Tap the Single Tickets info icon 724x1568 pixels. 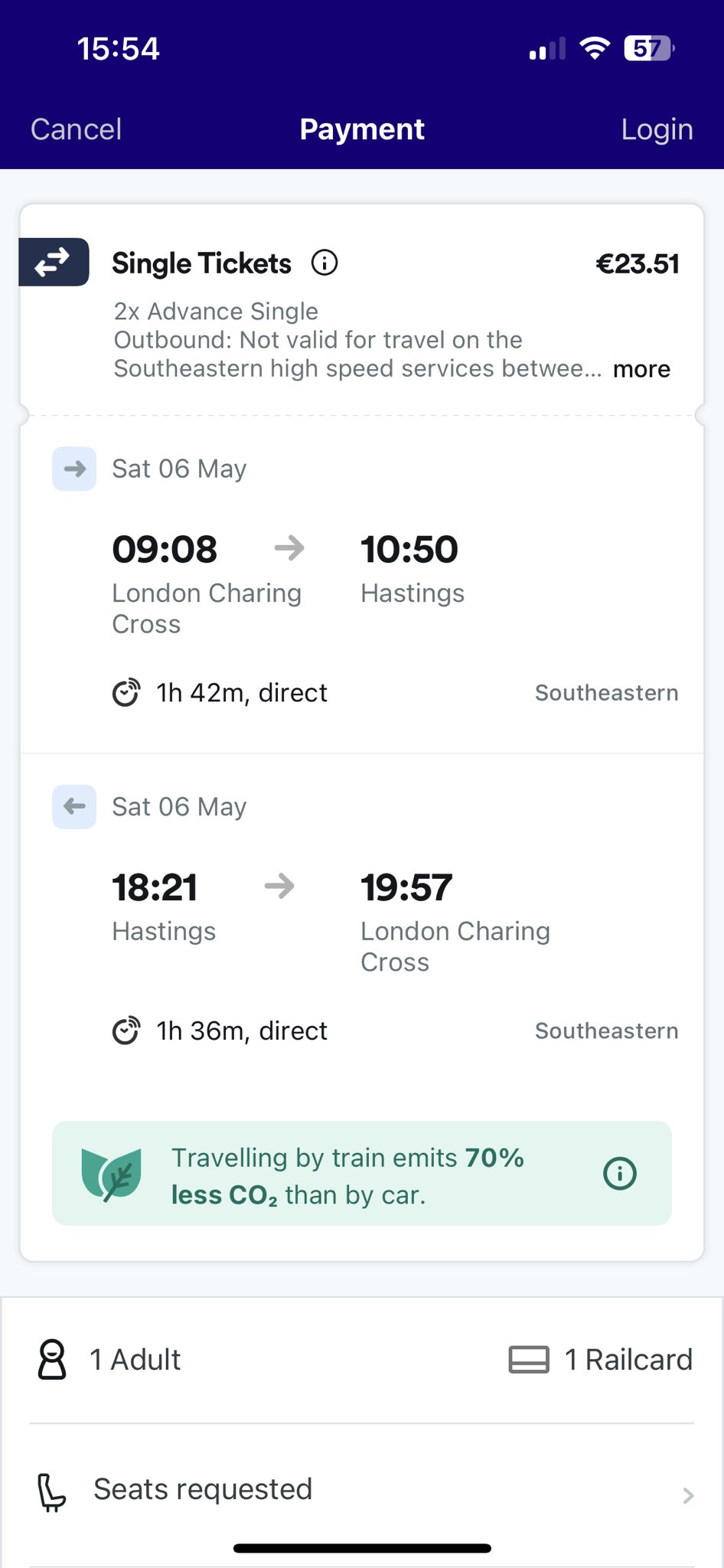[324, 263]
